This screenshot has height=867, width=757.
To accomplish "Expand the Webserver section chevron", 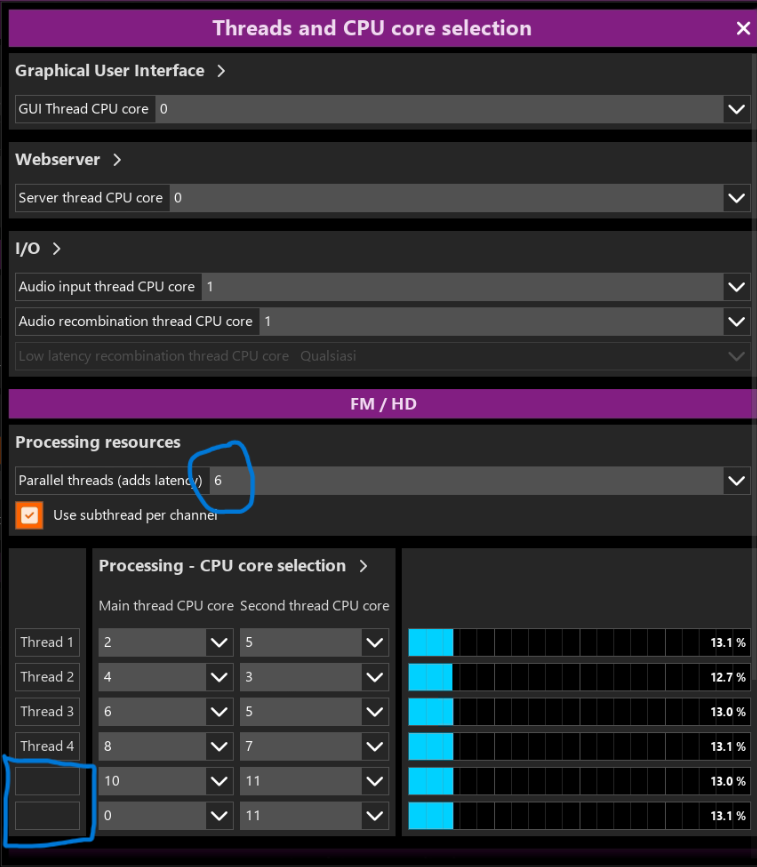I will tap(117, 160).
